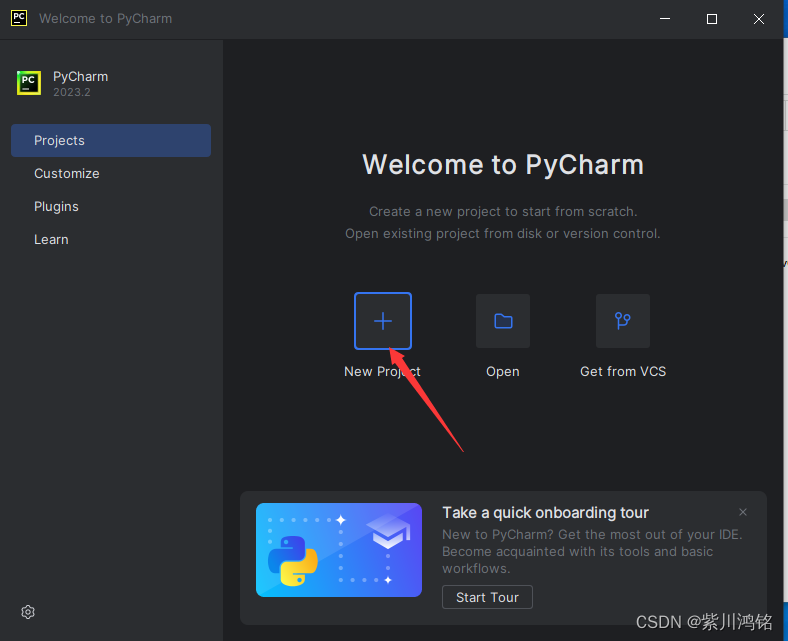Image resolution: width=788 pixels, height=641 pixels.
Task: Open settings gear in sidebar bottom
Action: (28, 612)
